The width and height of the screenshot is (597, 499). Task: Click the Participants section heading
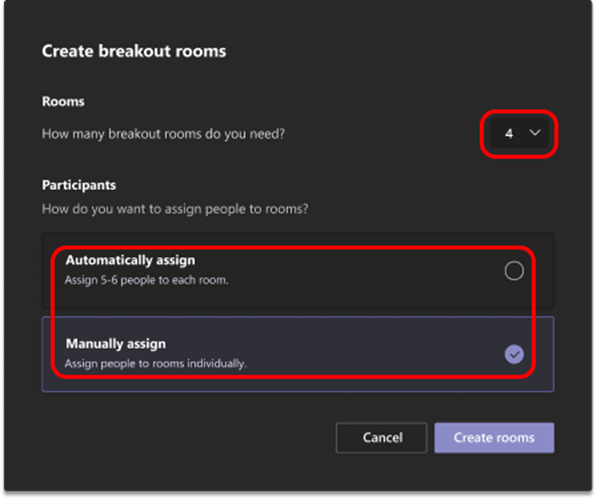coord(79,185)
